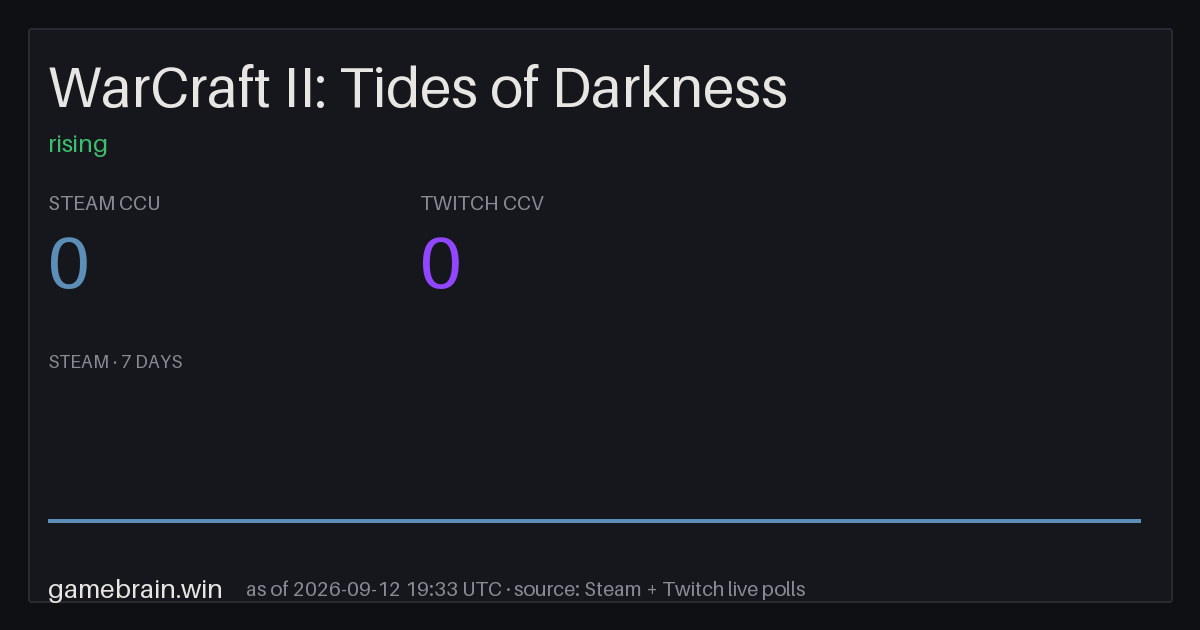Open the gamebrain.win site link
1200x630 pixels.
click(x=135, y=589)
